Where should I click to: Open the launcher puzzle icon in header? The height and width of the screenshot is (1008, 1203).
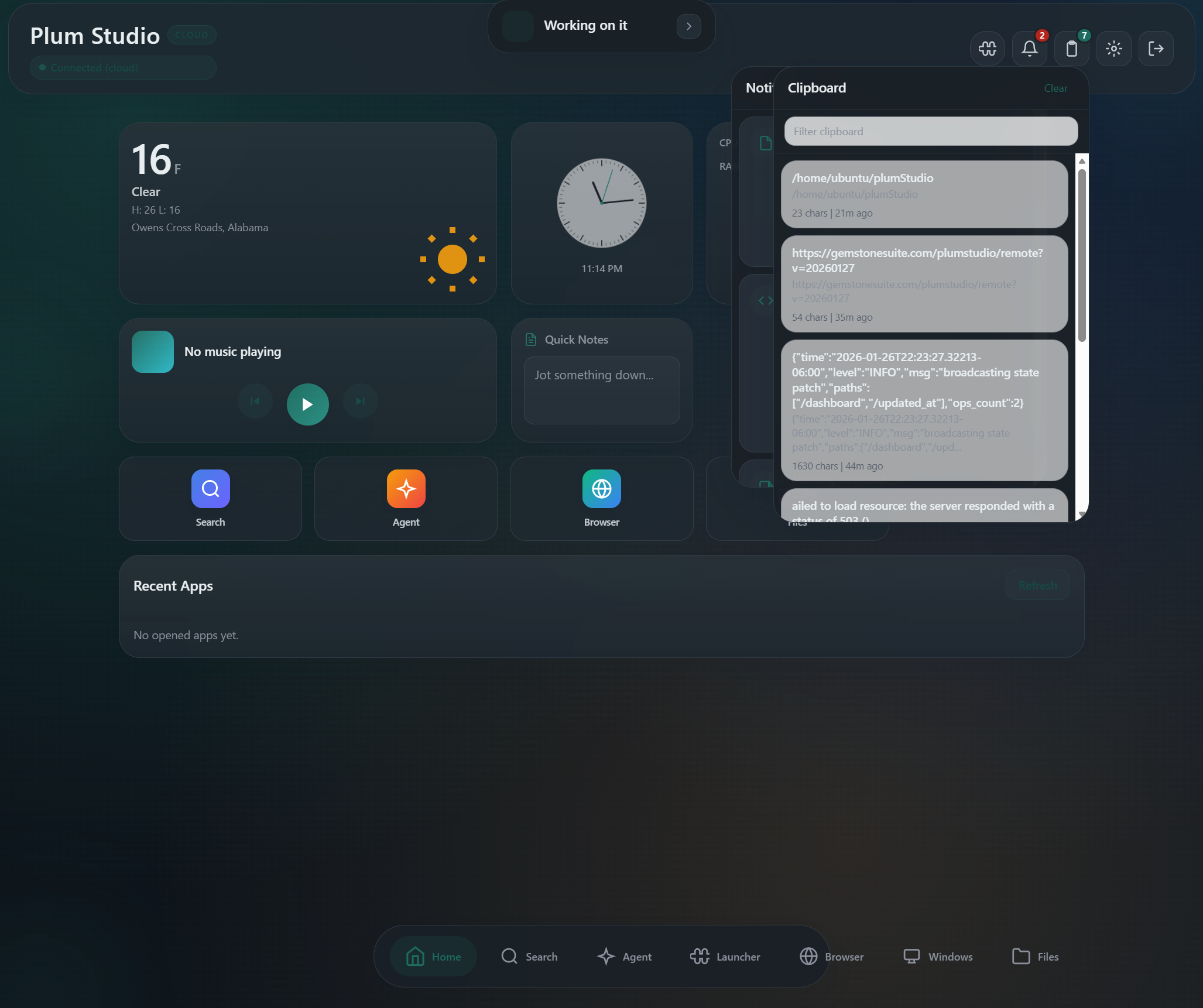tap(987, 49)
